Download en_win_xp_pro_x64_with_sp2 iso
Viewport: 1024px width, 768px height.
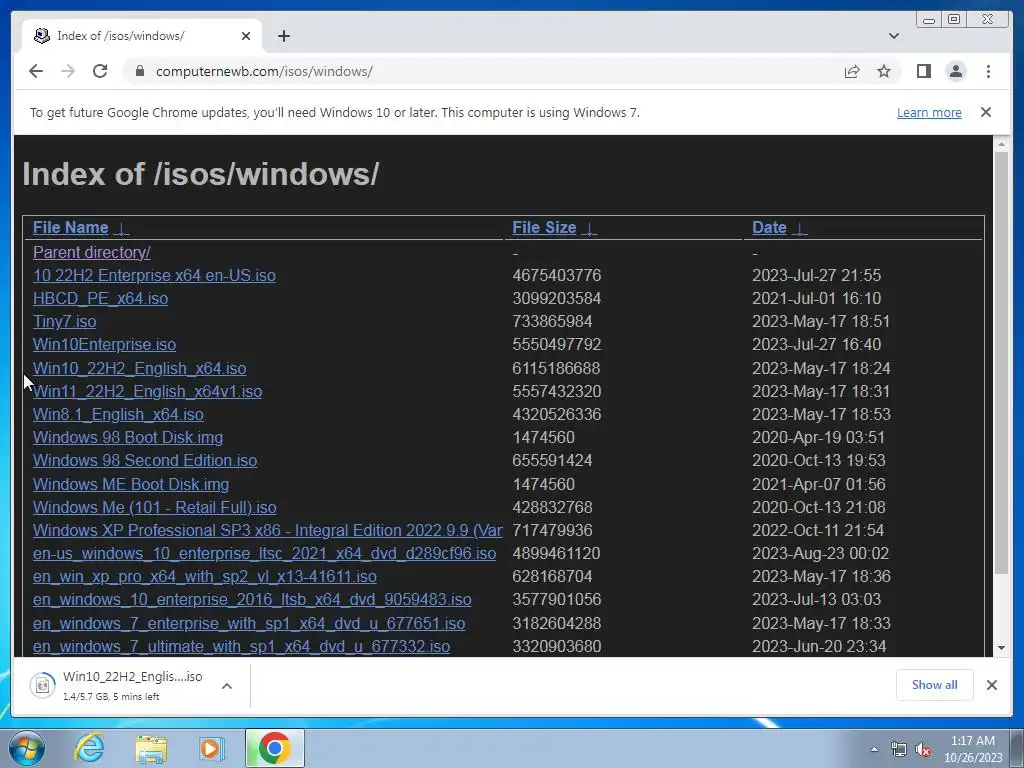[x=205, y=577]
